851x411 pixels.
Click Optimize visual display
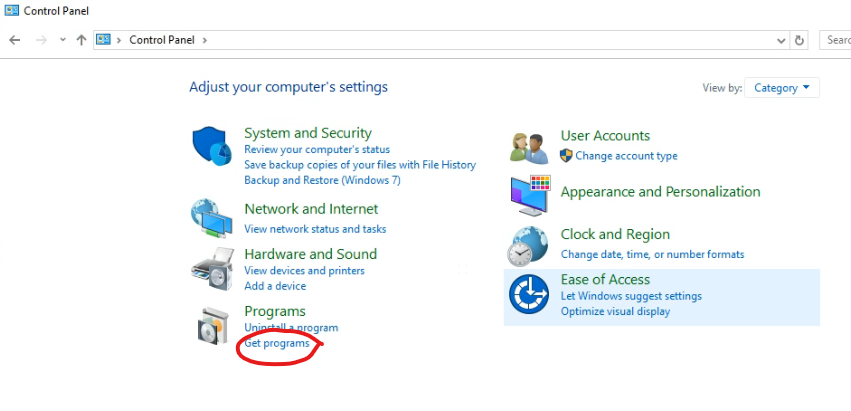tap(615, 311)
